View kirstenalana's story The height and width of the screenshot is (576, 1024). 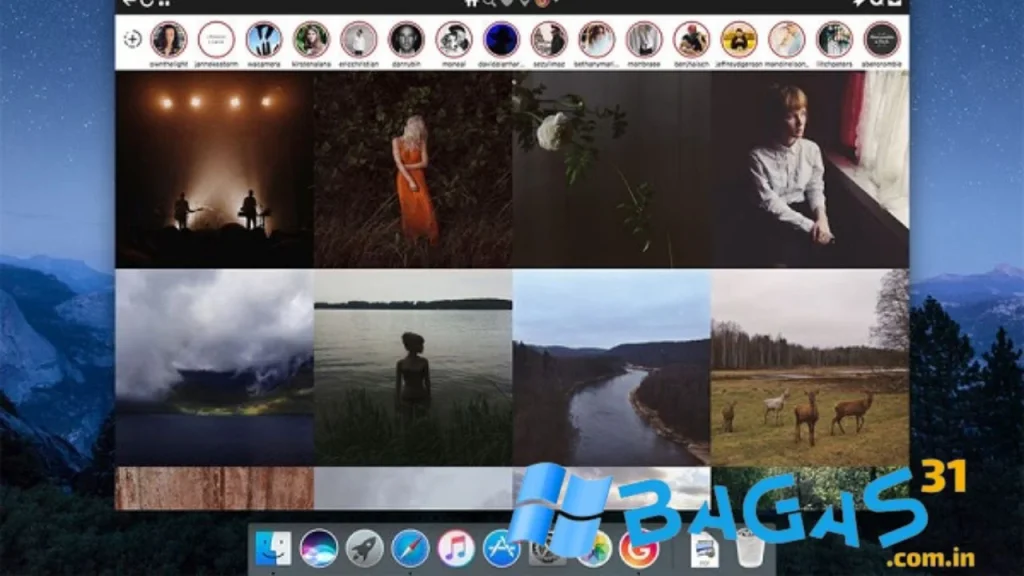(311, 39)
